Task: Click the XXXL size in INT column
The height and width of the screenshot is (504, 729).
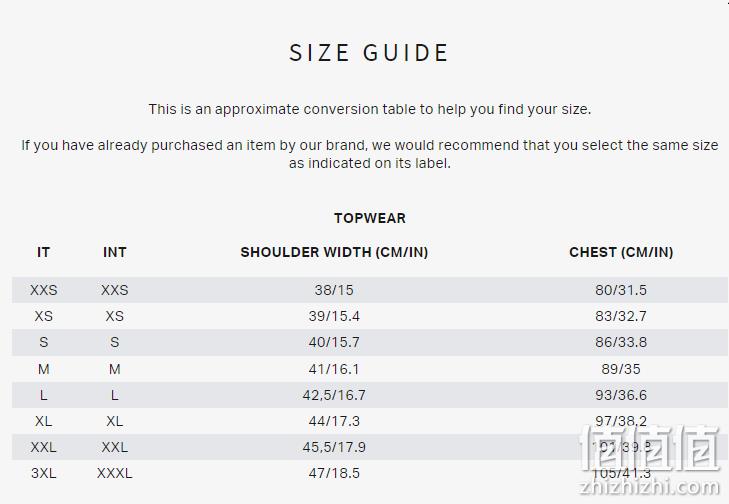Action: point(114,473)
